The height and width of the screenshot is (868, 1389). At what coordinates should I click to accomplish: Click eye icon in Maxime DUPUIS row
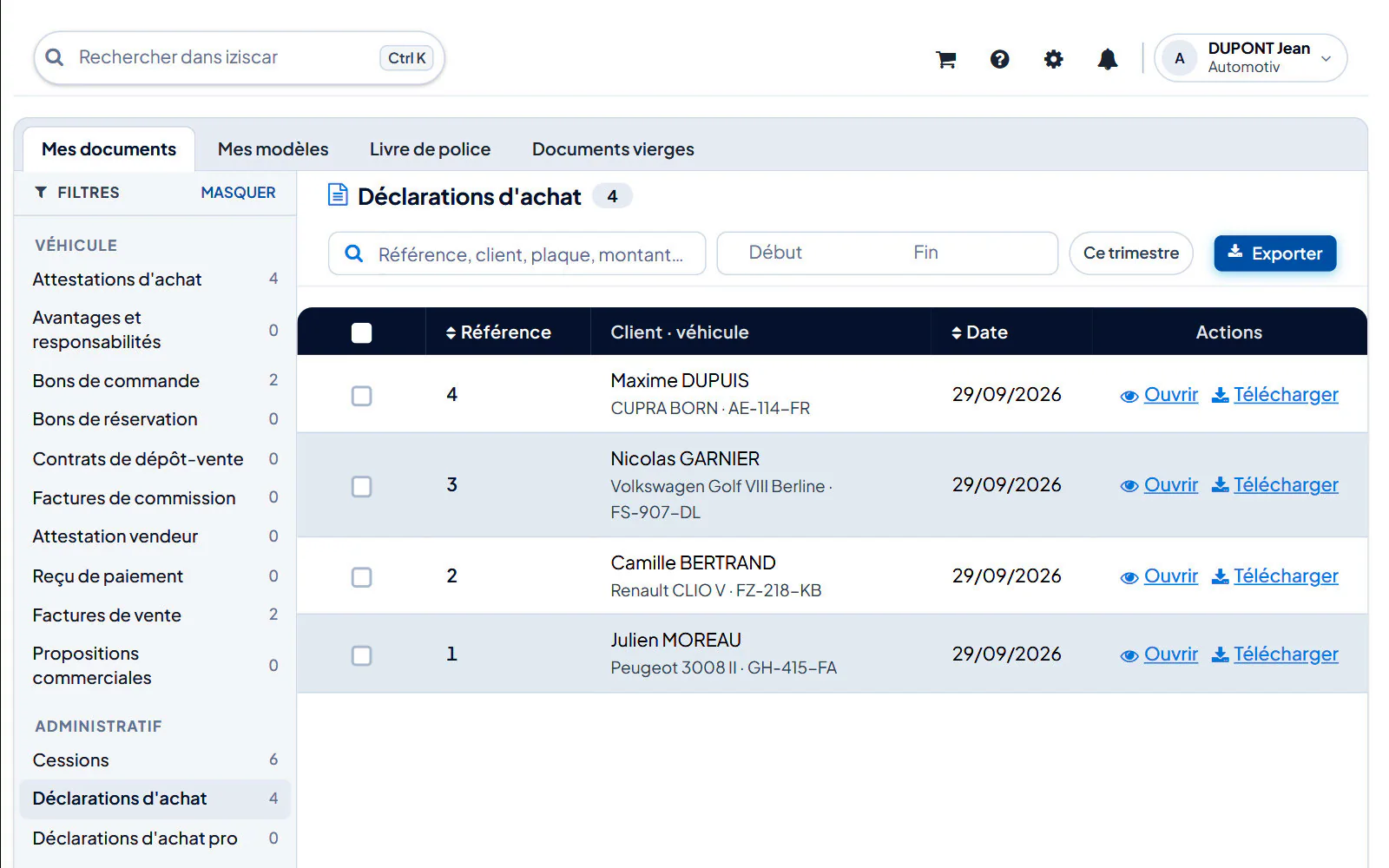coord(1129,396)
